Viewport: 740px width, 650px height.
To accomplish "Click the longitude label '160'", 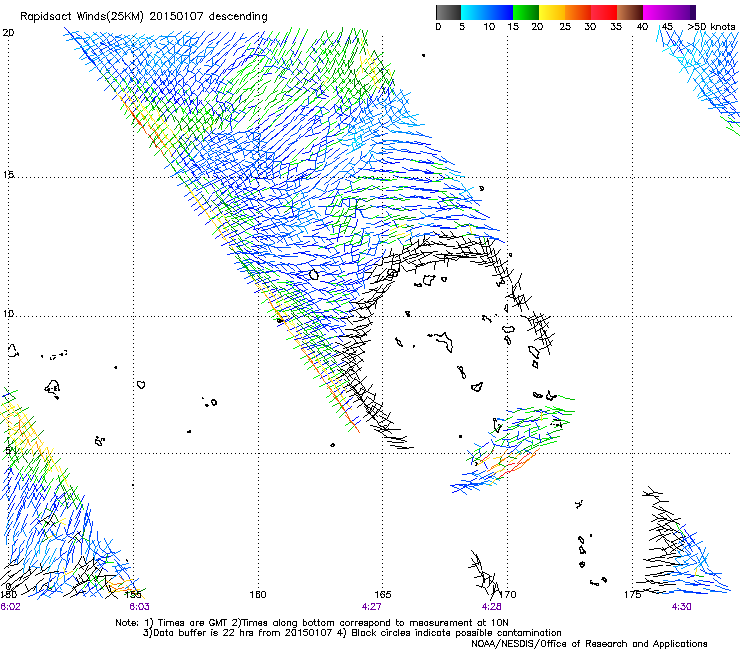I will (258, 594).
